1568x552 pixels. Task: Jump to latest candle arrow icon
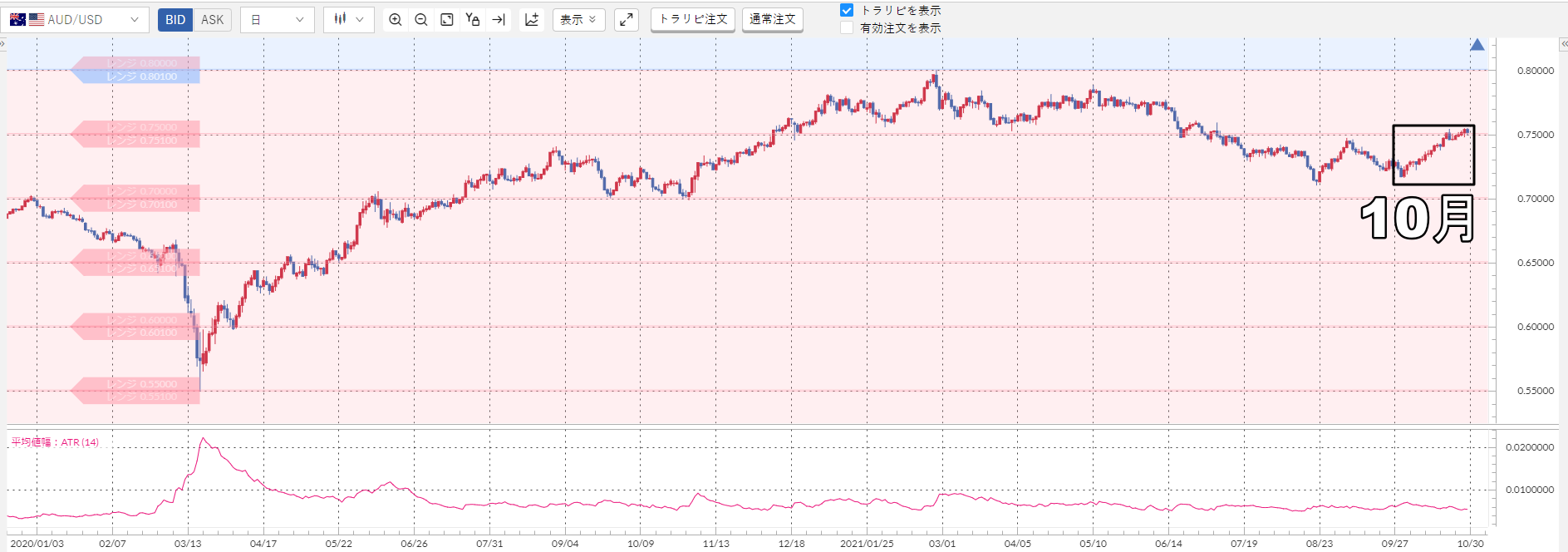[x=499, y=19]
